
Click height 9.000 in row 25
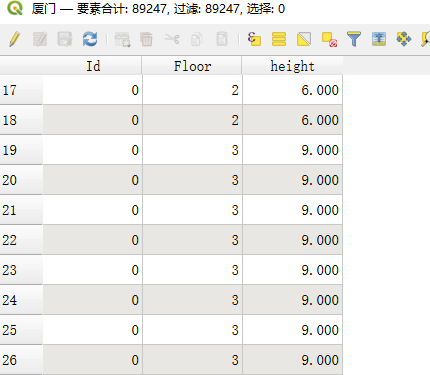click(x=293, y=330)
